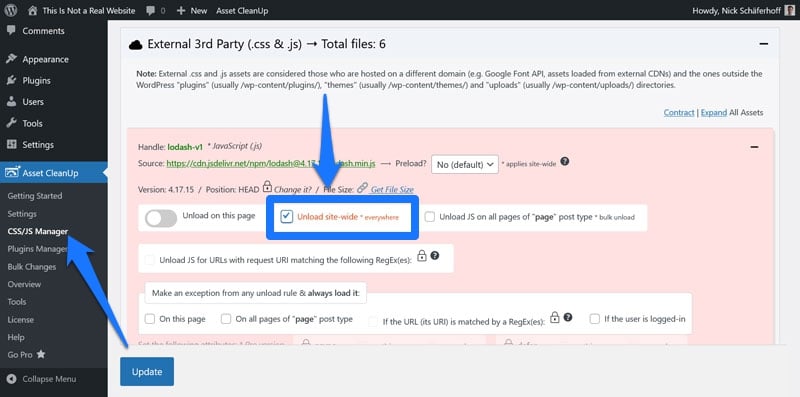Click the Comments sidebar icon
Viewport: 800px width, 397px height.
coord(11,31)
